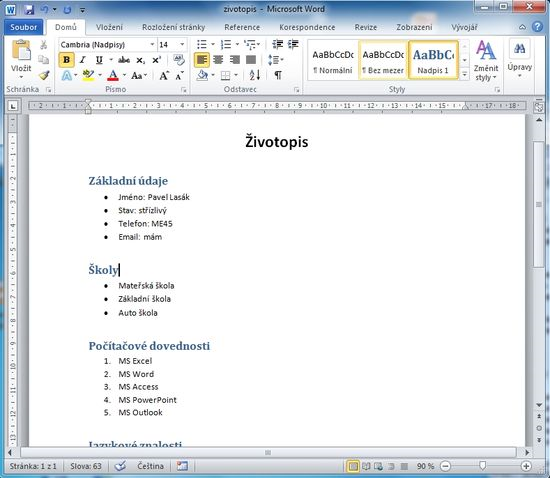Viewport: 550px width, 478px height.
Task: Toggle paragraph marks display
Action: 278,75
